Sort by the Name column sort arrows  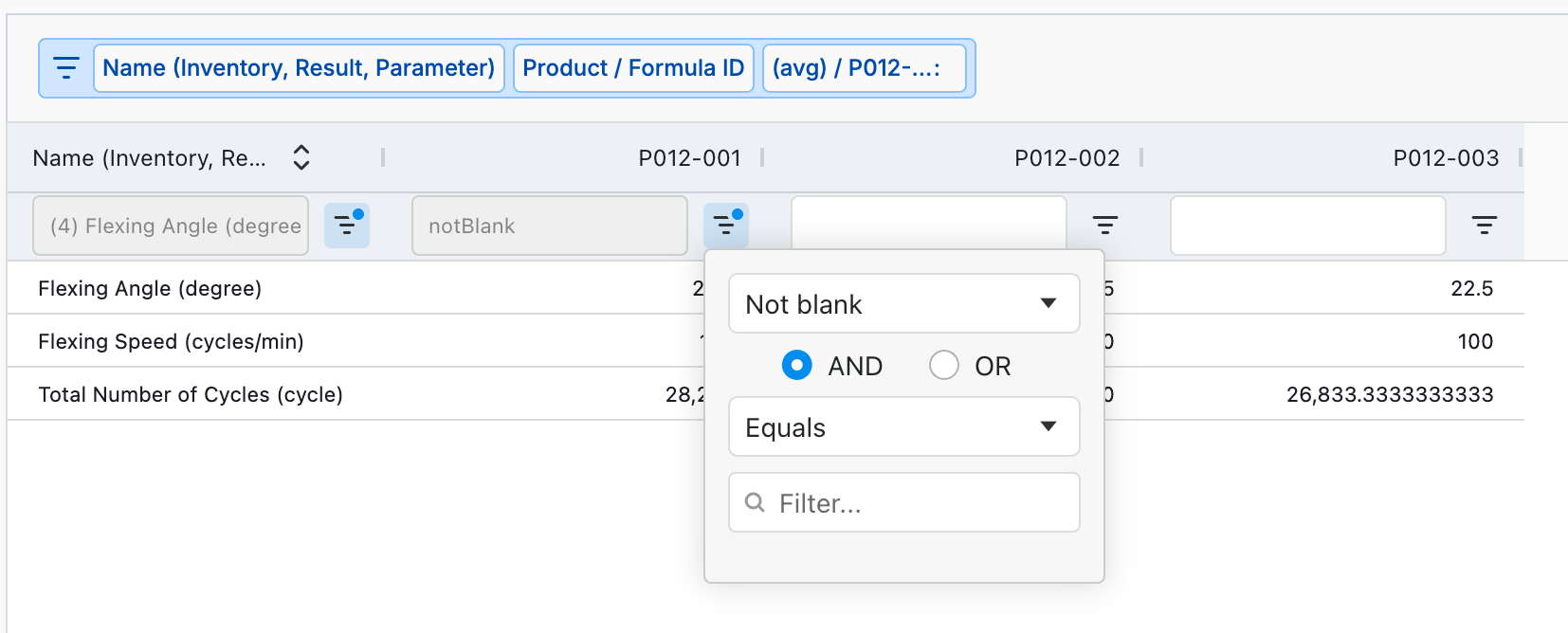click(301, 157)
